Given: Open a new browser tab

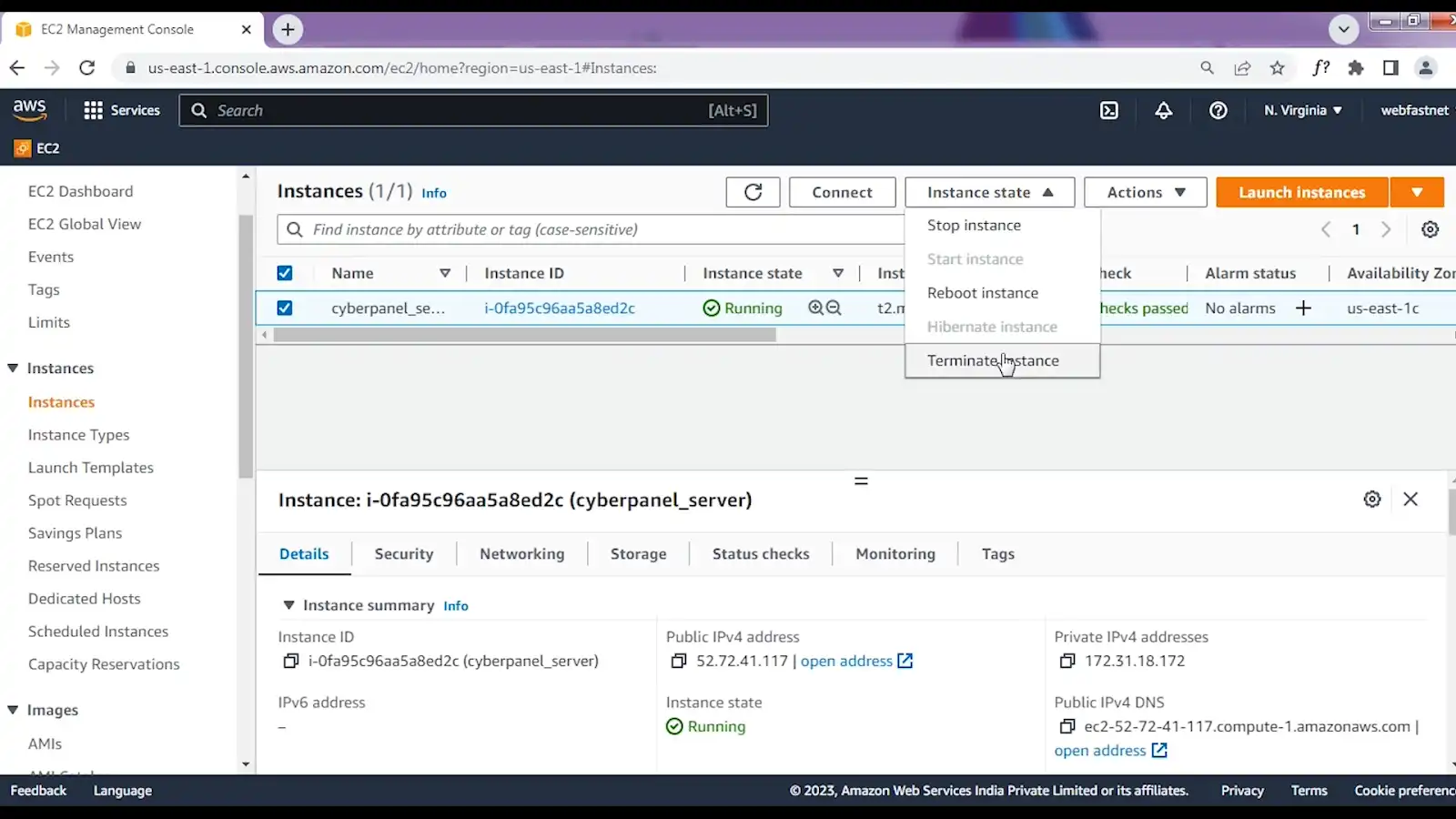Looking at the screenshot, I should (x=288, y=29).
